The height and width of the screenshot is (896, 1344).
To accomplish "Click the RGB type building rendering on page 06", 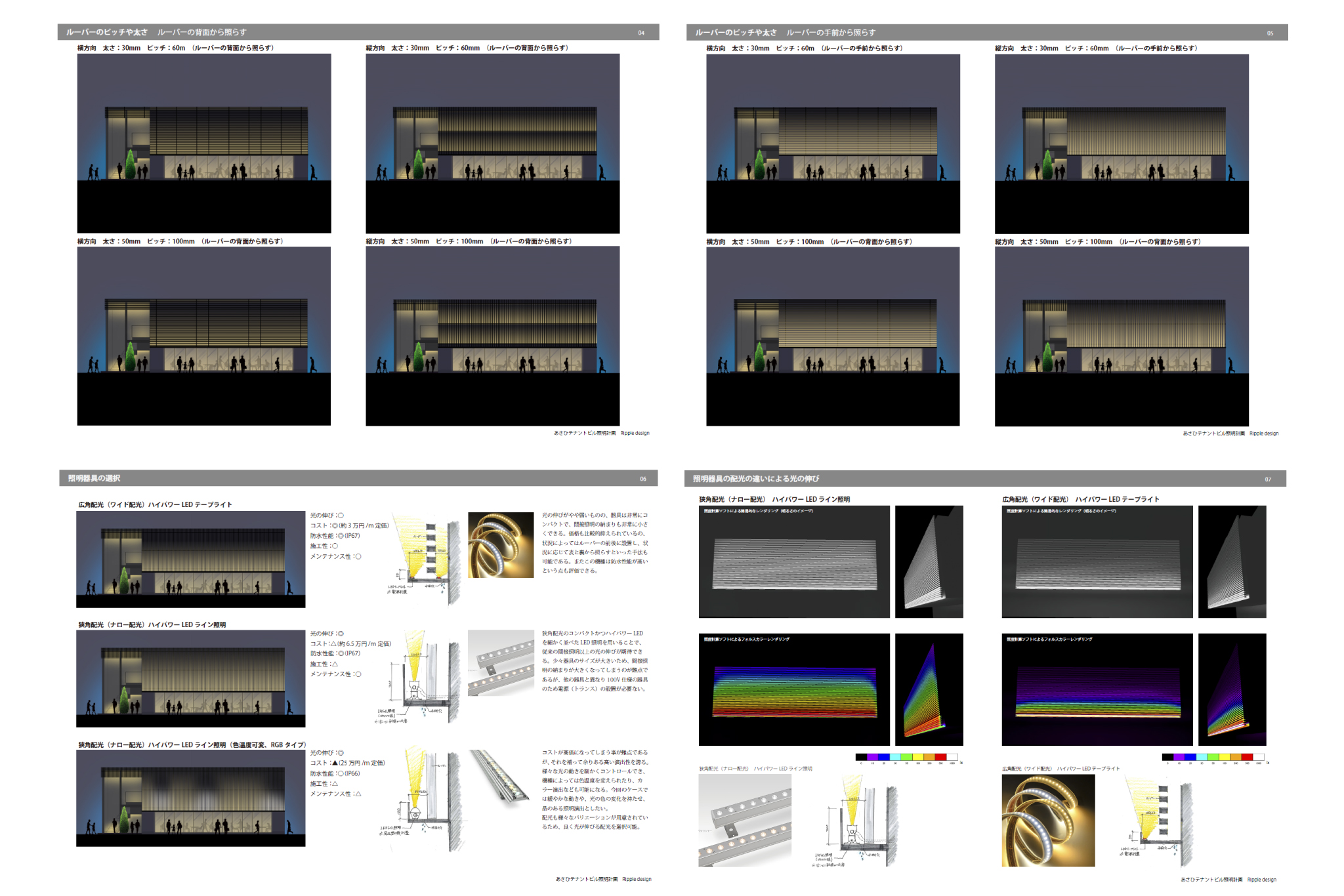I will pos(190,798).
